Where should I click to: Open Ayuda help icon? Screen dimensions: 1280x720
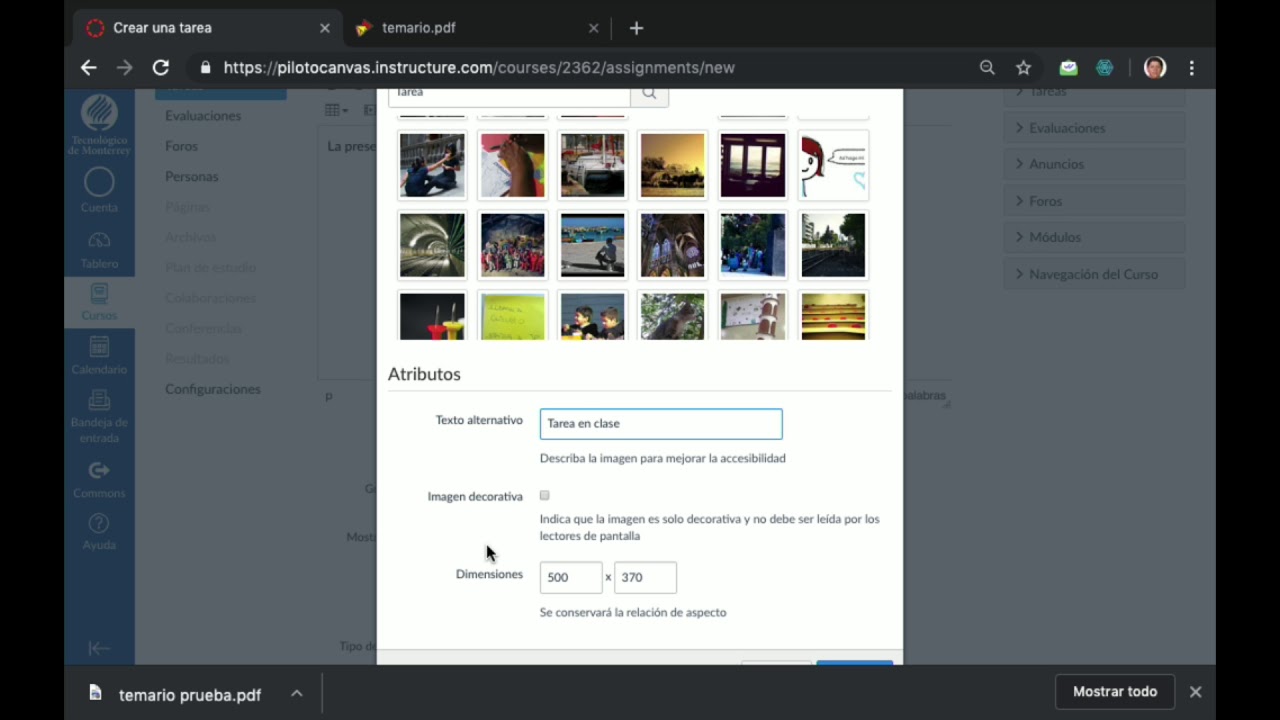point(99,531)
